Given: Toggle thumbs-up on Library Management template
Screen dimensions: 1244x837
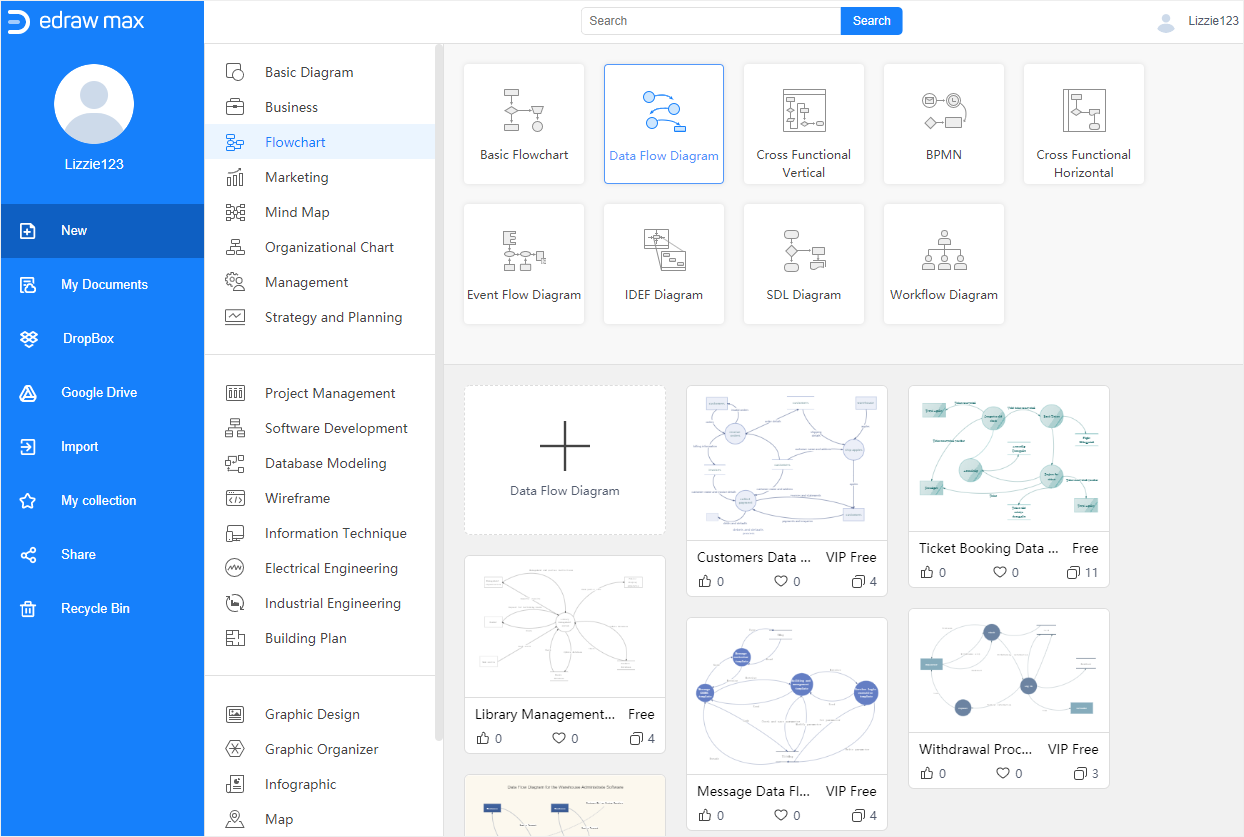Looking at the screenshot, I should 483,739.
